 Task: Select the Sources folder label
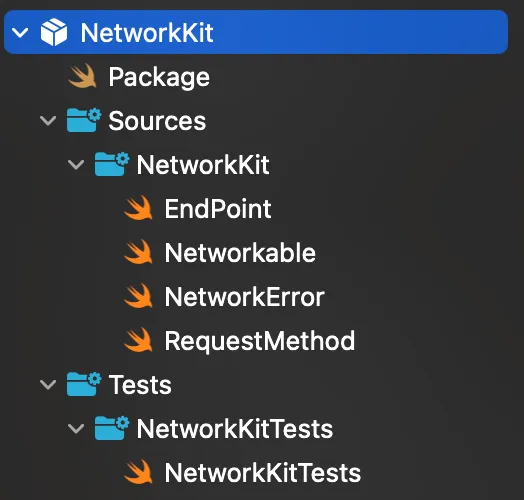[157, 121]
